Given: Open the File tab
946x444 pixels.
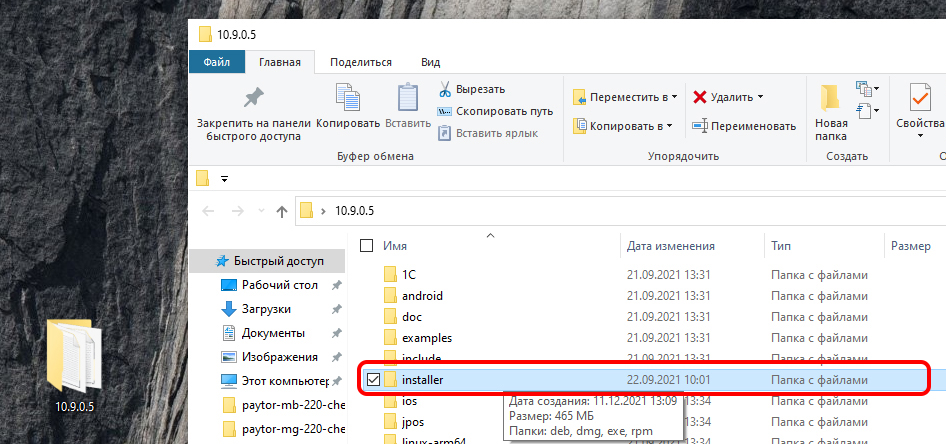Looking at the screenshot, I should [217, 62].
